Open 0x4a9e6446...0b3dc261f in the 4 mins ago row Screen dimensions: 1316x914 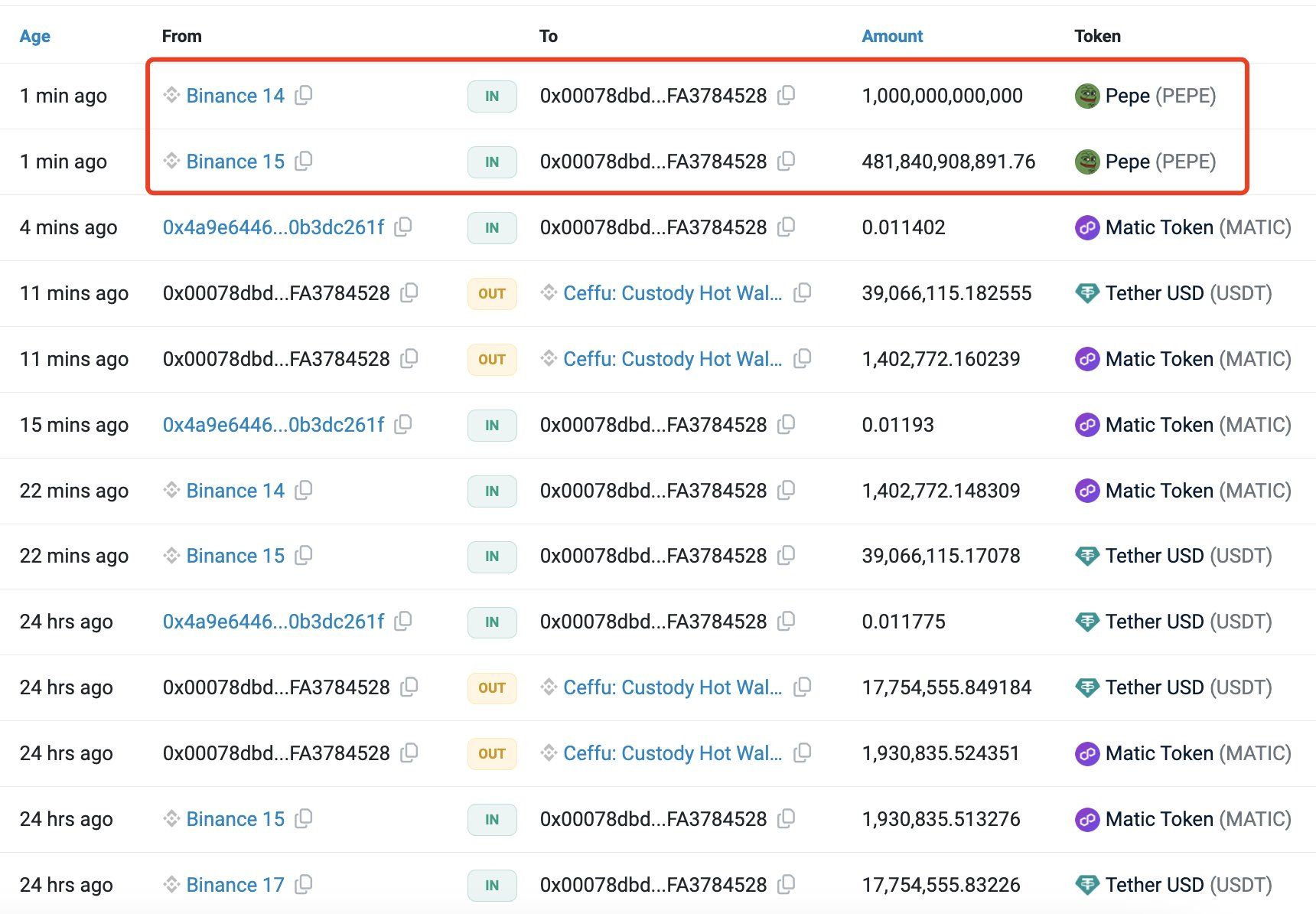[273, 227]
